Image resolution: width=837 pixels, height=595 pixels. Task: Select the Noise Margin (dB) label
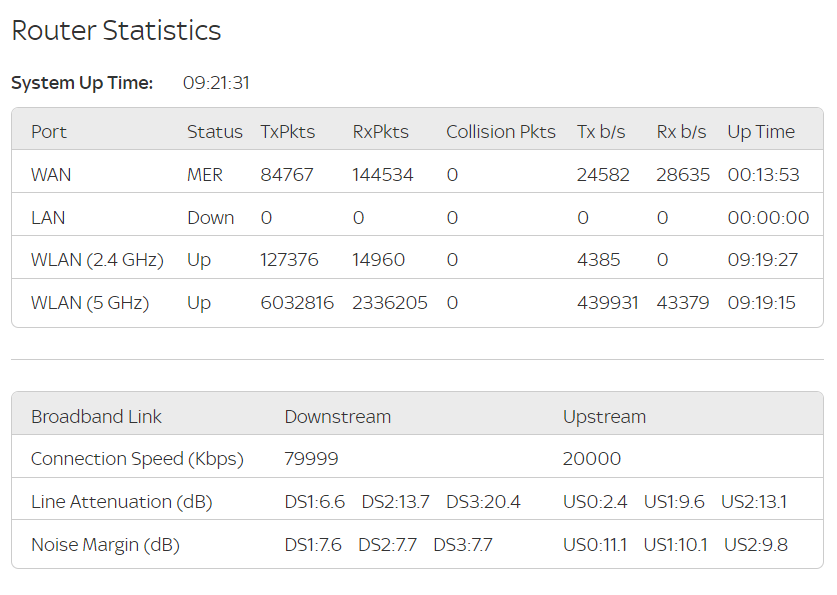(x=105, y=545)
